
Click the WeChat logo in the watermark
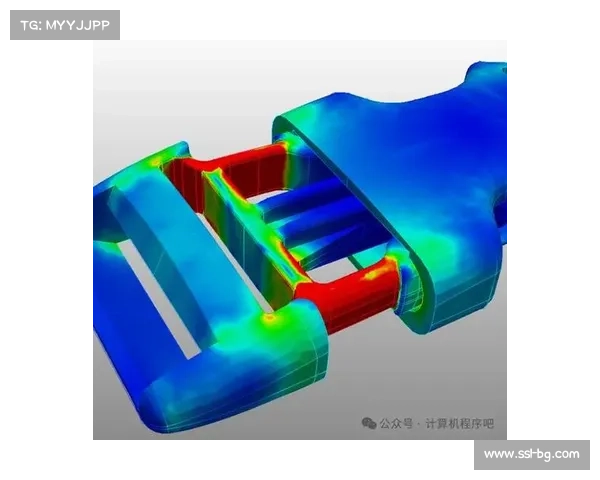click(x=370, y=423)
